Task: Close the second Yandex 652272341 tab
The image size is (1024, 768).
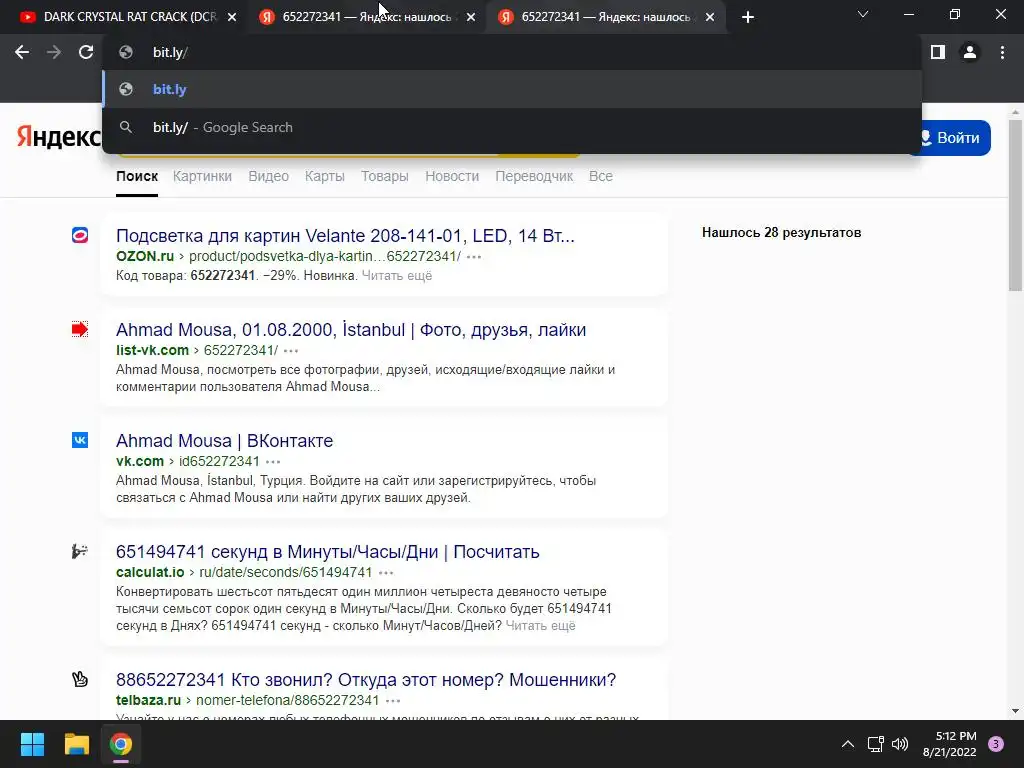Action: coord(471,18)
